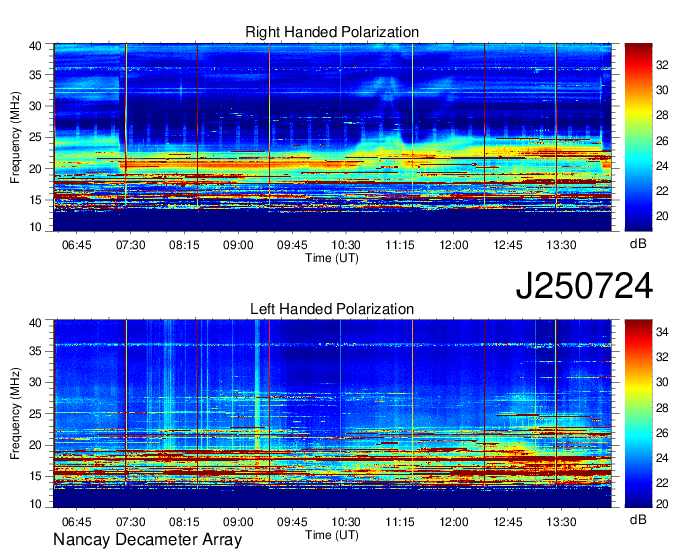Screen dimensions: 680x552
Task: Click the "34" value on the Left Handed colorbar
Action: [x=662, y=332]
